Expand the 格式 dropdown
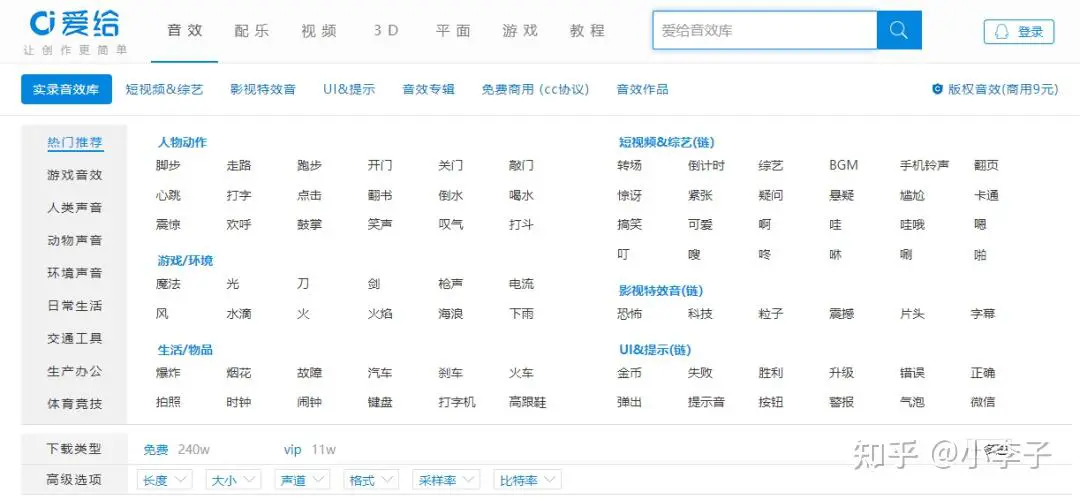The height and width of the screenshot is (500, 1080). (371, 480)
